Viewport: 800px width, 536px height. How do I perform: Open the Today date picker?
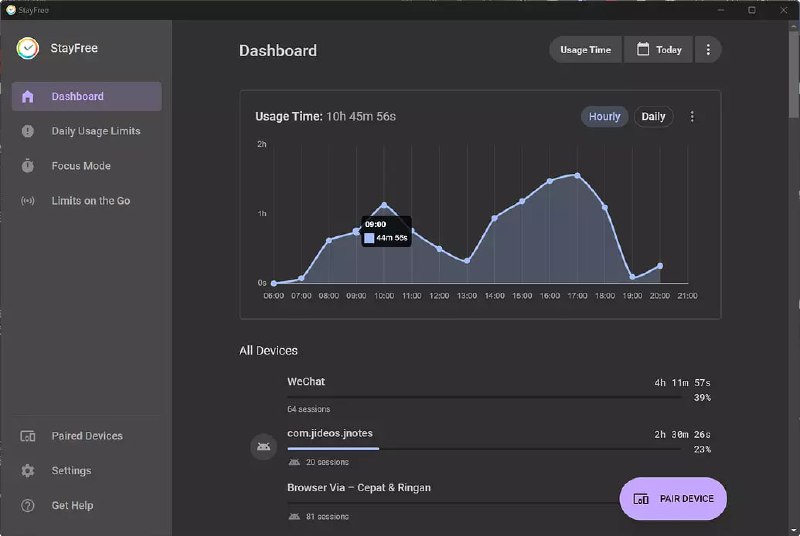point(659,50)
